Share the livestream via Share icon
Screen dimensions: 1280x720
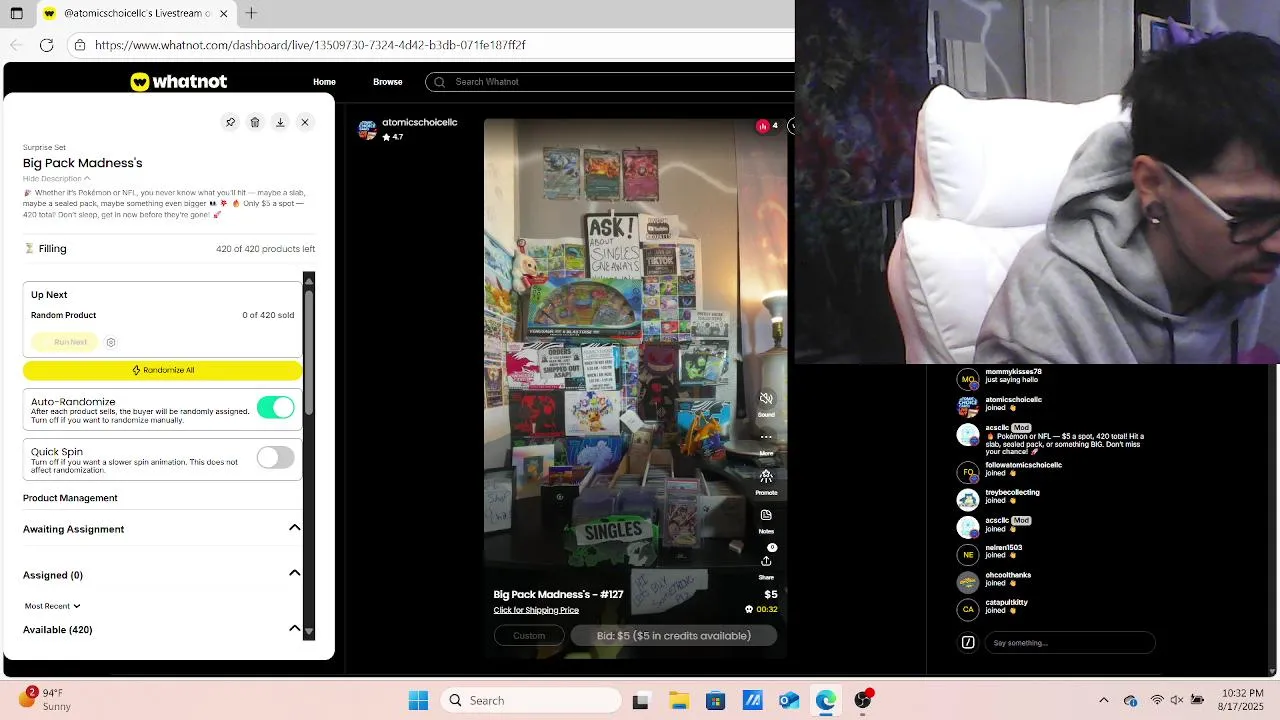(x=766, y=561)
